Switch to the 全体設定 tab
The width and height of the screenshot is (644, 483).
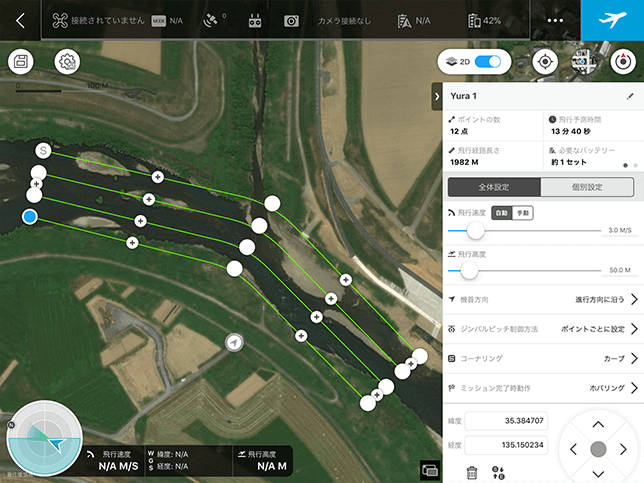tap(494, 187)
